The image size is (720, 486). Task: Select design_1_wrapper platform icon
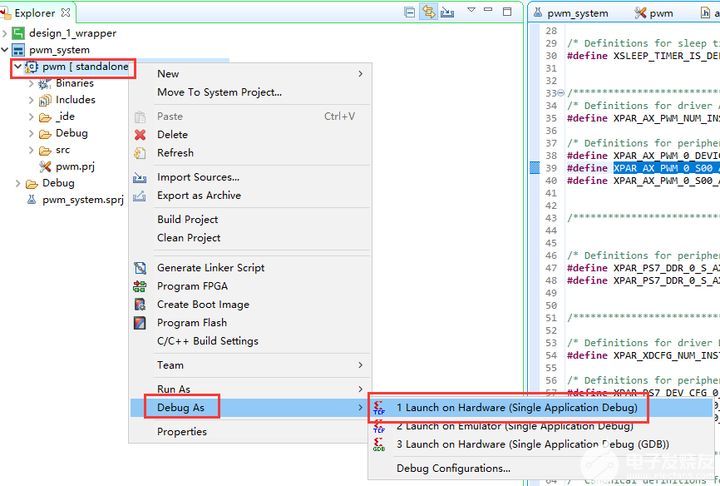(18, 33)
